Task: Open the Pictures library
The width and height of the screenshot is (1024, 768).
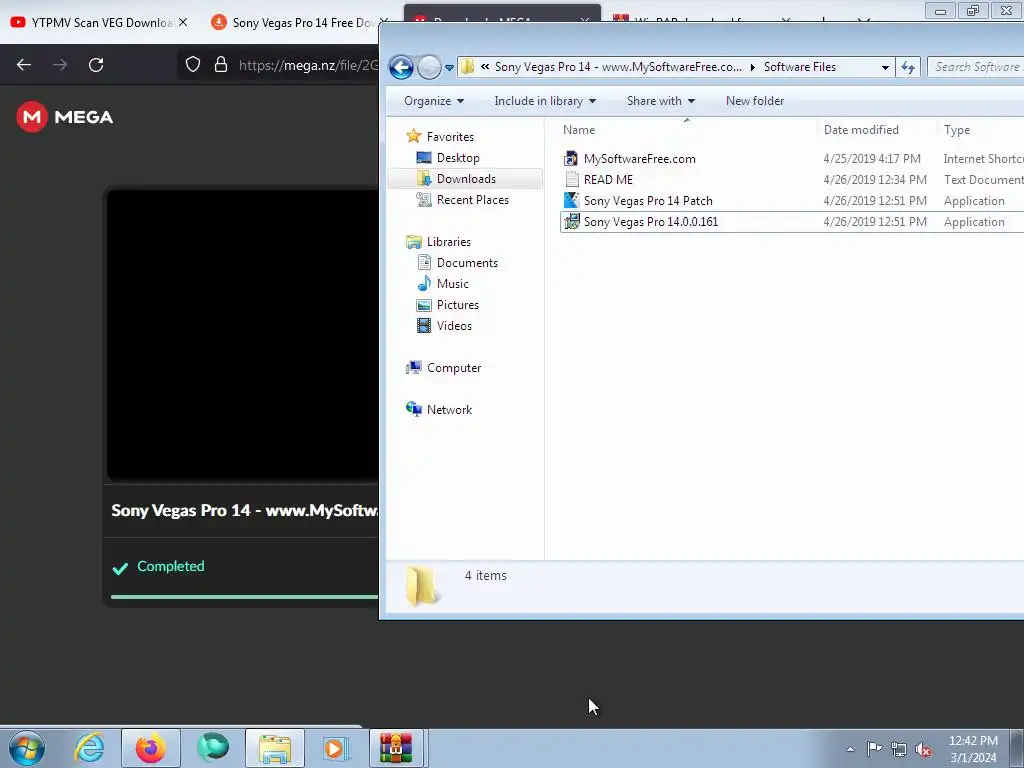Action: pos(457,304)
